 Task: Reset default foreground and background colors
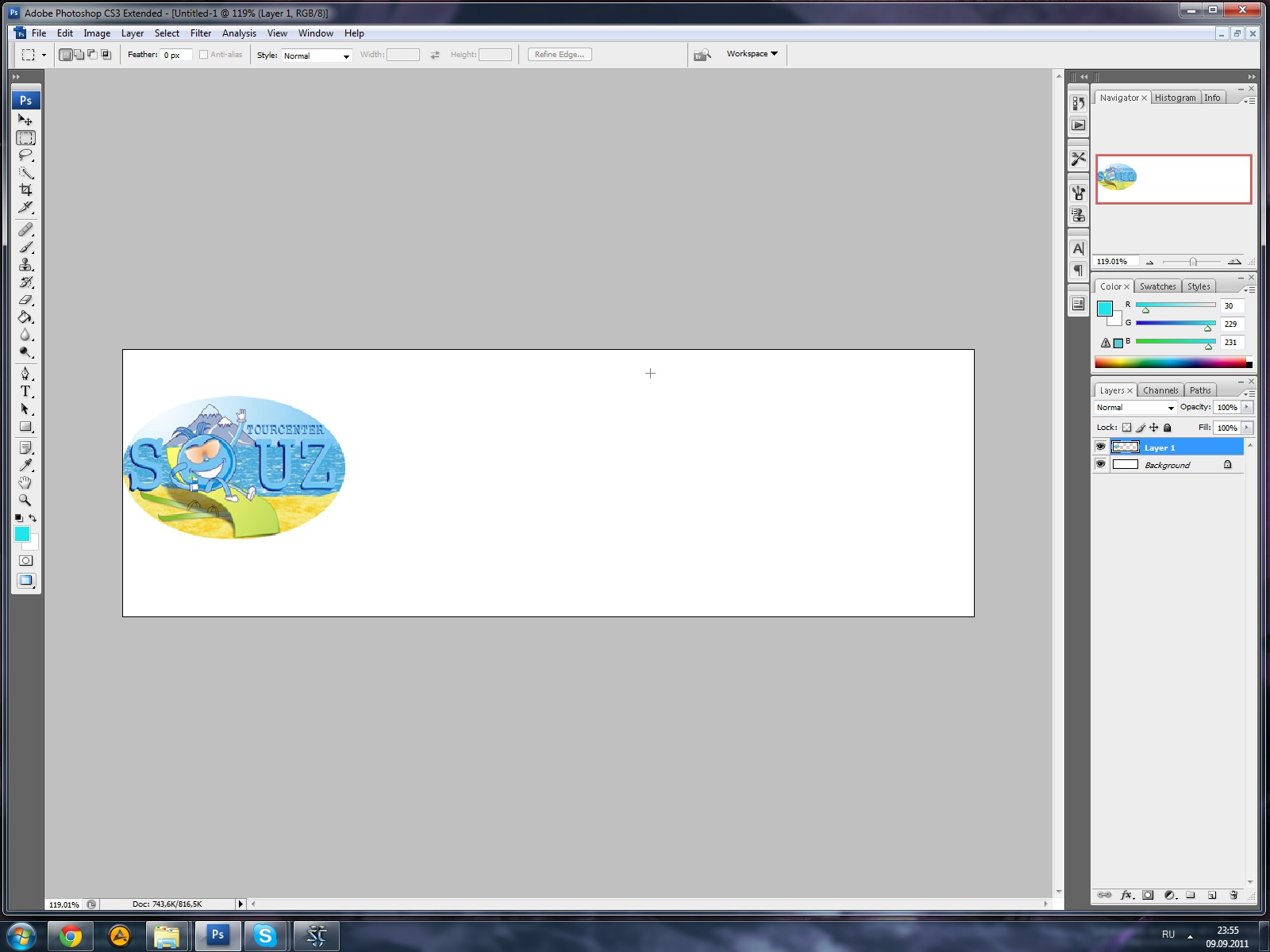click(19, 518)
